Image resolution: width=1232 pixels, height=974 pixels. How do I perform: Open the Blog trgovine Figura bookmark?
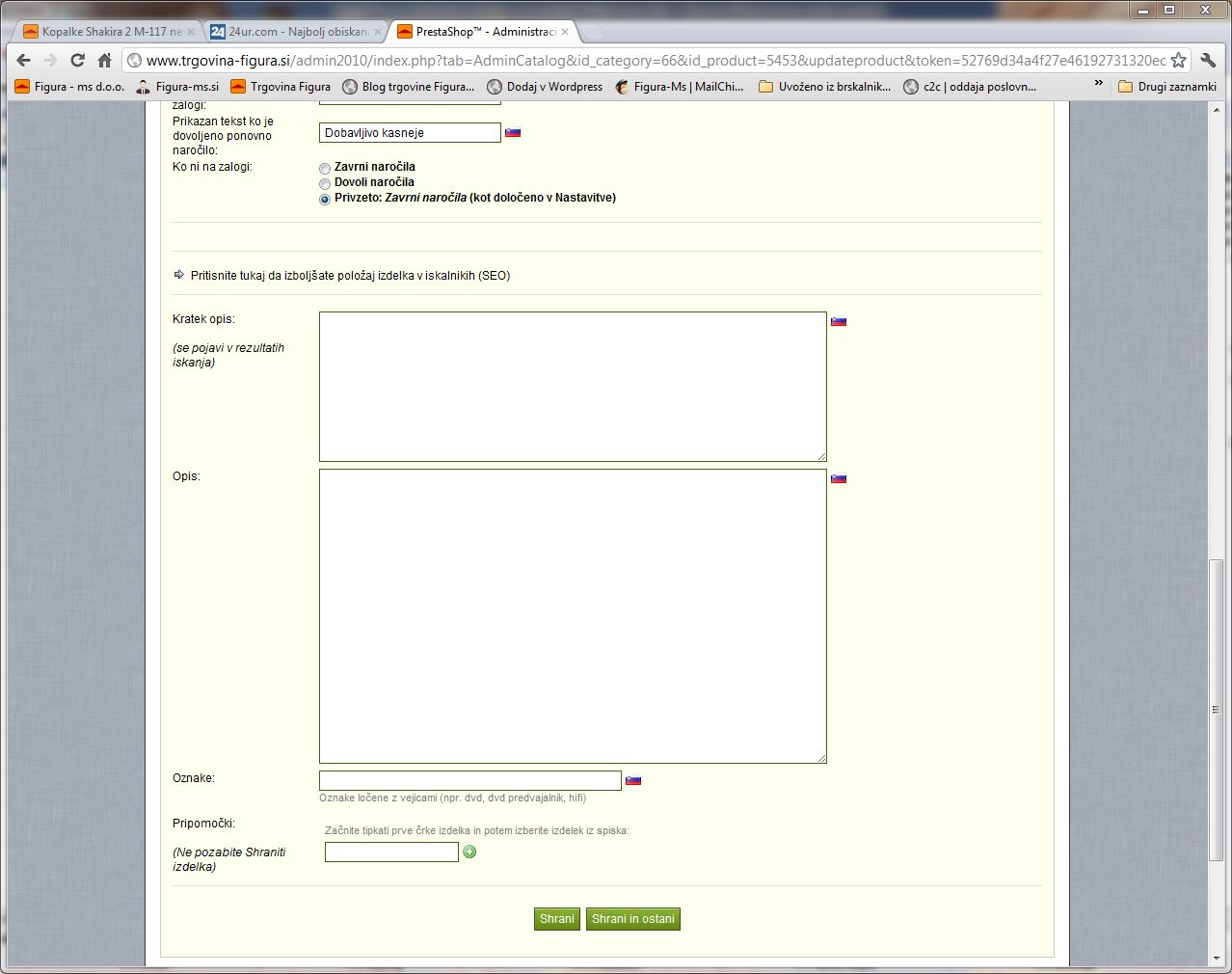coord(409,87)
